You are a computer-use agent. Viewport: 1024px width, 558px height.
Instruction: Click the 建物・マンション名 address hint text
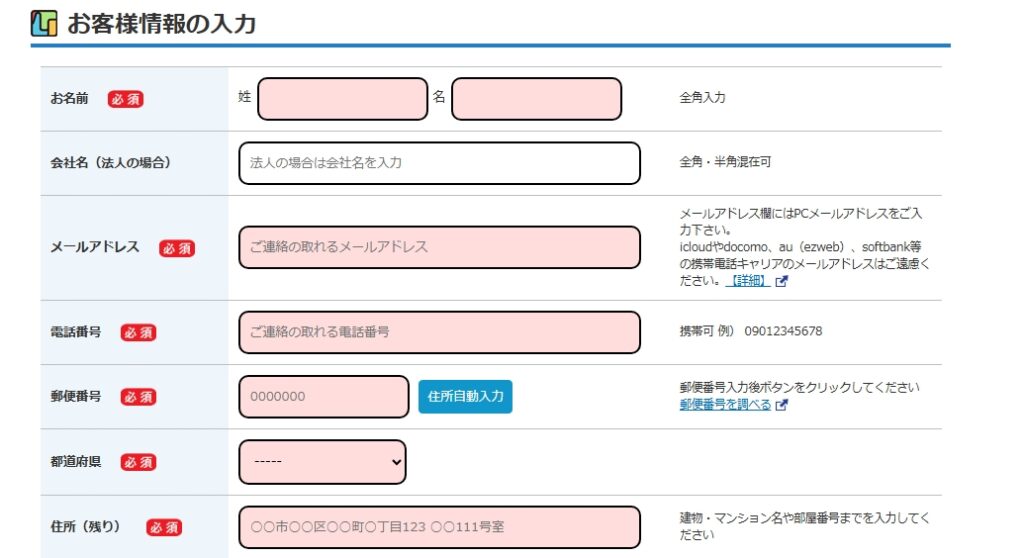click(805, 526)
